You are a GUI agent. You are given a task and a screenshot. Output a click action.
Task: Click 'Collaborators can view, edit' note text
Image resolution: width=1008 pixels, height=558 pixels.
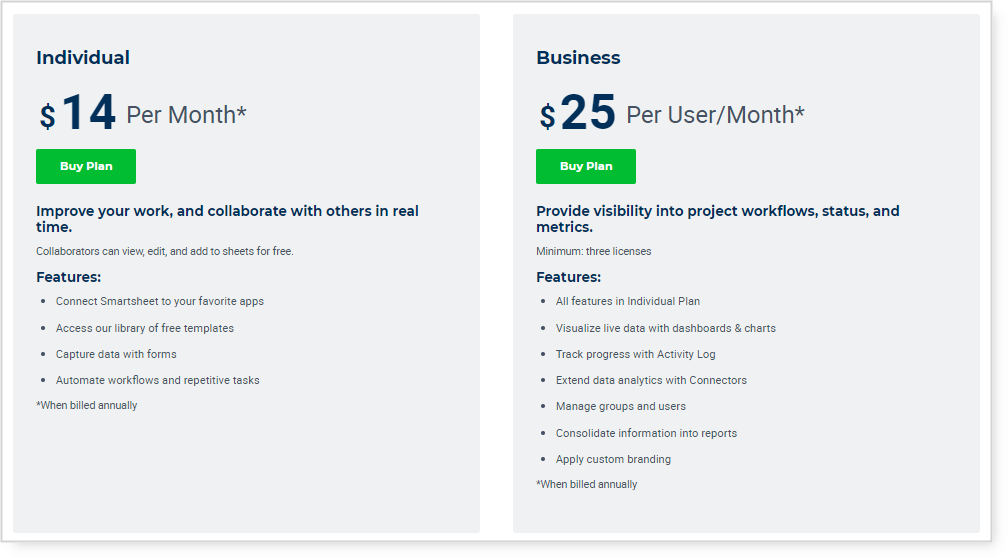click(x=165, y=251)
